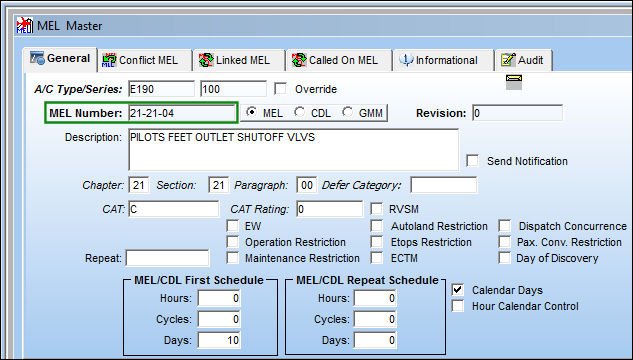Select the CDL radio button
633x360 pixels.
point(300,112)
